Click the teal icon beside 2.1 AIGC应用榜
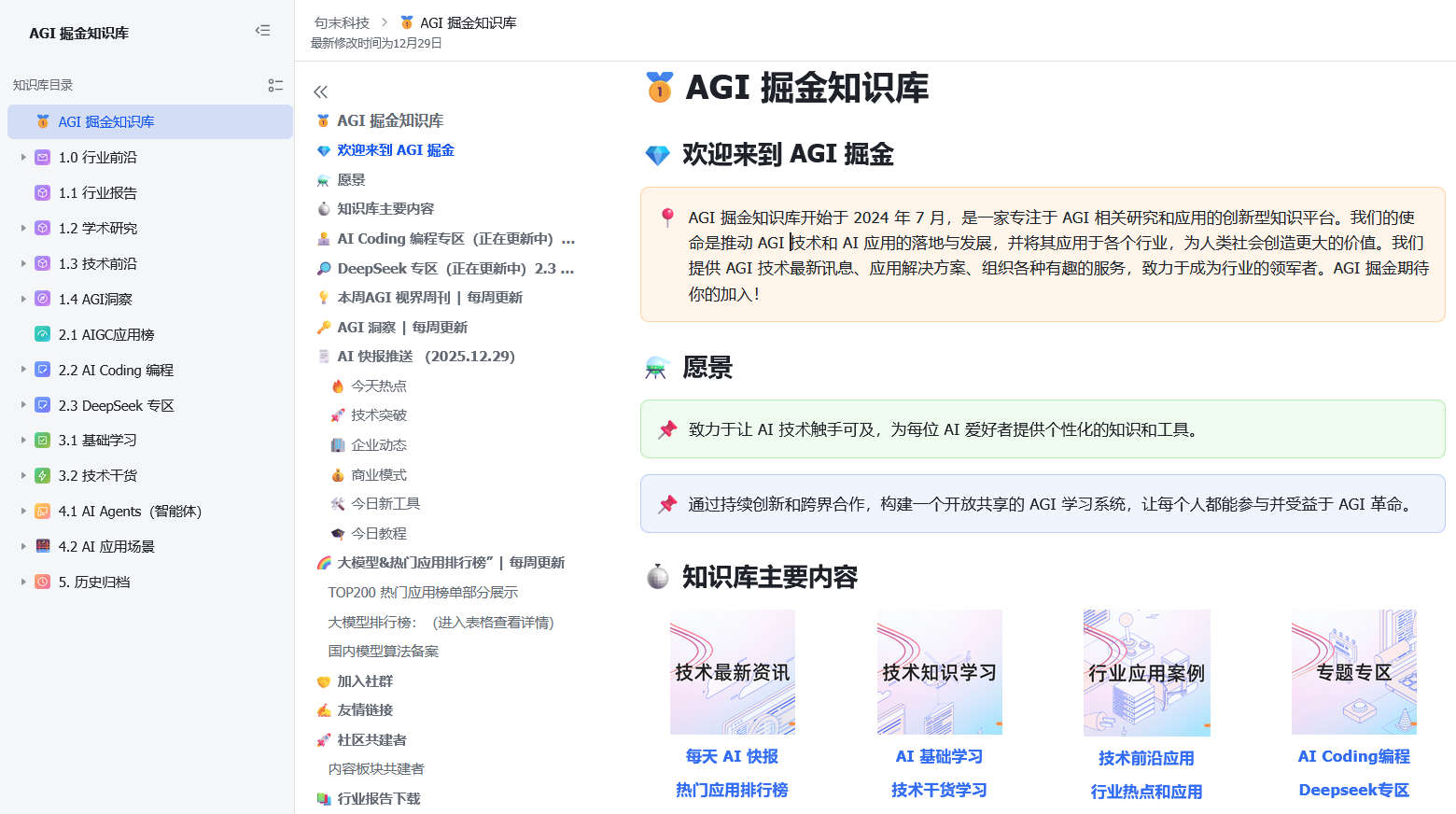Image resolution: width=1456 pixels, height=814 pixels. 42,334
